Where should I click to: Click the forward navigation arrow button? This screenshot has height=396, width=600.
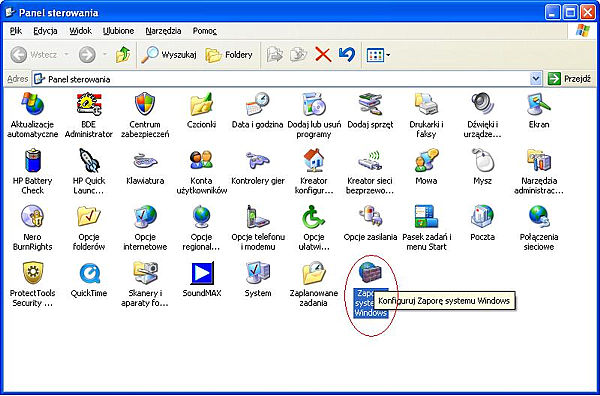tap(87, 55)
